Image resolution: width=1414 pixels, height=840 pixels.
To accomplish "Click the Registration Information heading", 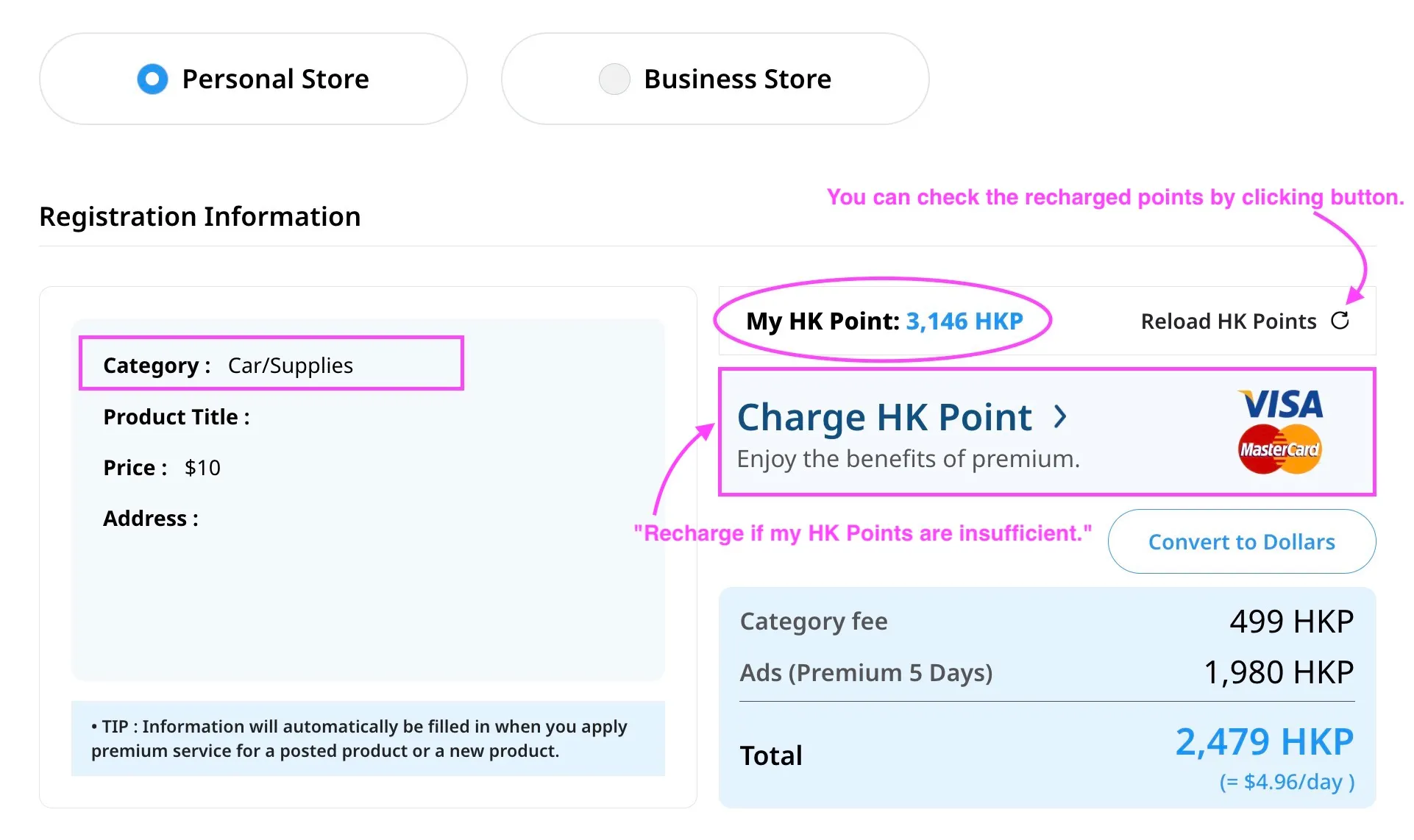I will (x=200, y=217).
